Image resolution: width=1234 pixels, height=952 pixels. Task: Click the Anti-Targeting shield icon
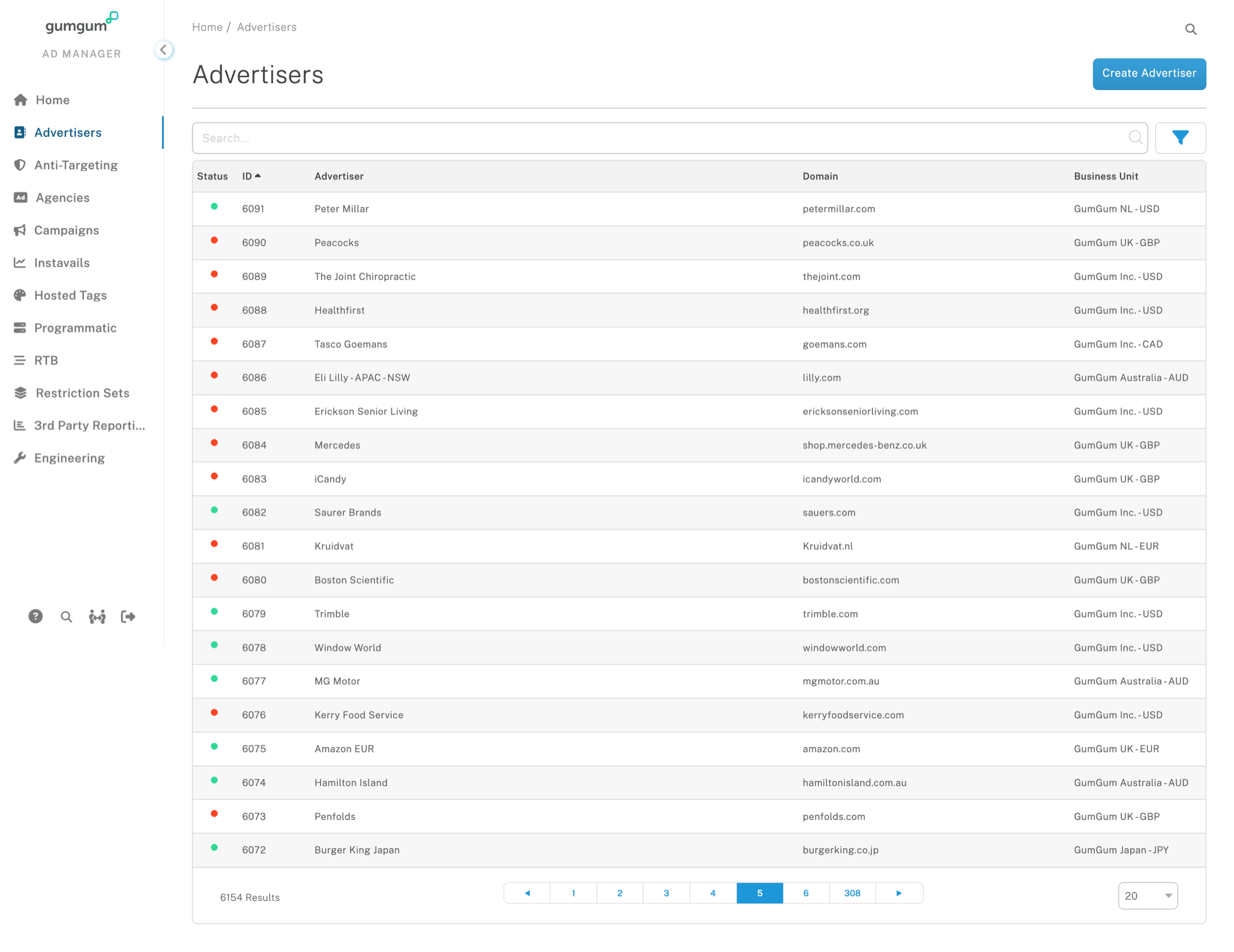20,165
